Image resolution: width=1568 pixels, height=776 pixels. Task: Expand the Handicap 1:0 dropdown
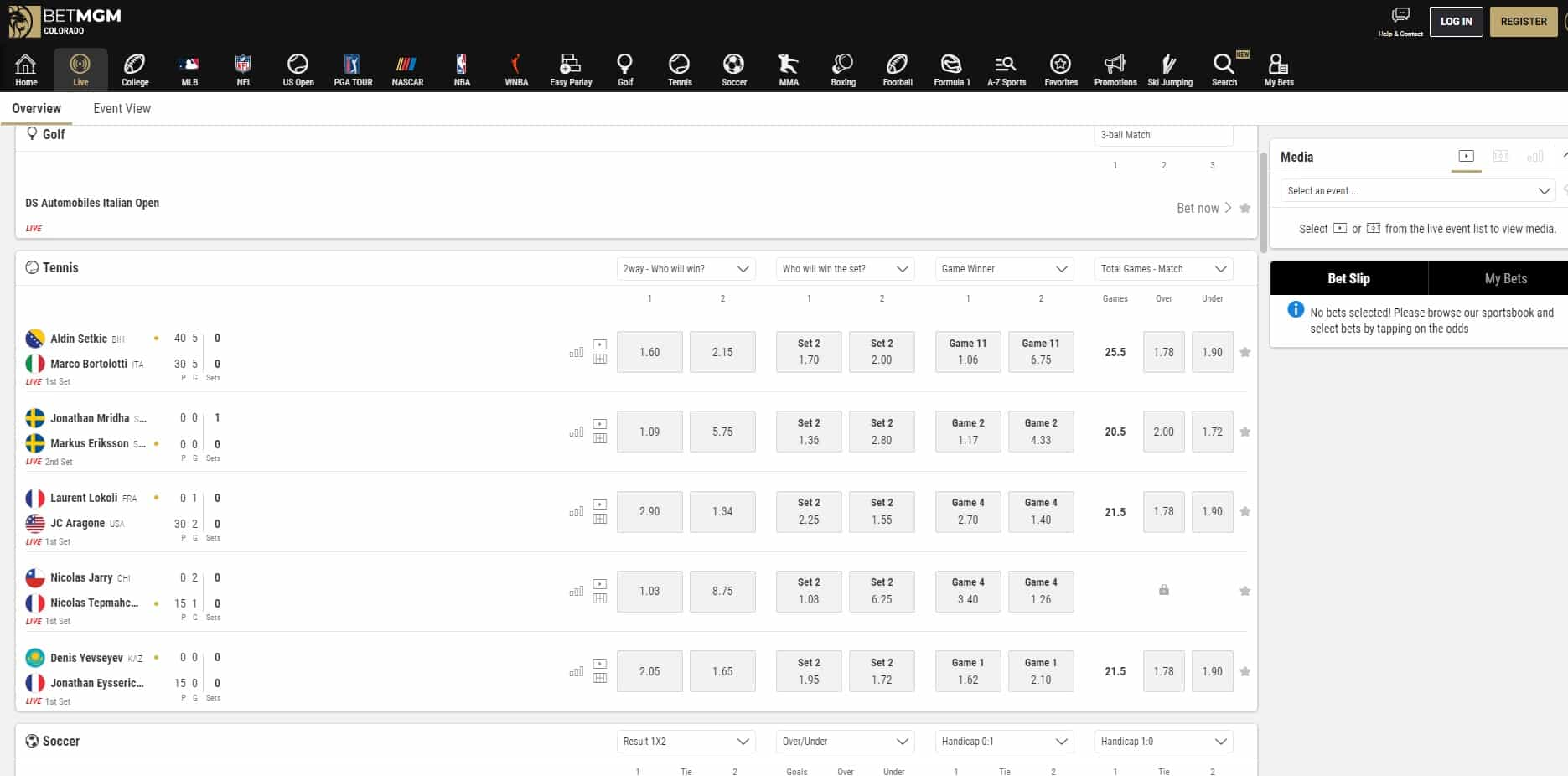pos(1163,742)
